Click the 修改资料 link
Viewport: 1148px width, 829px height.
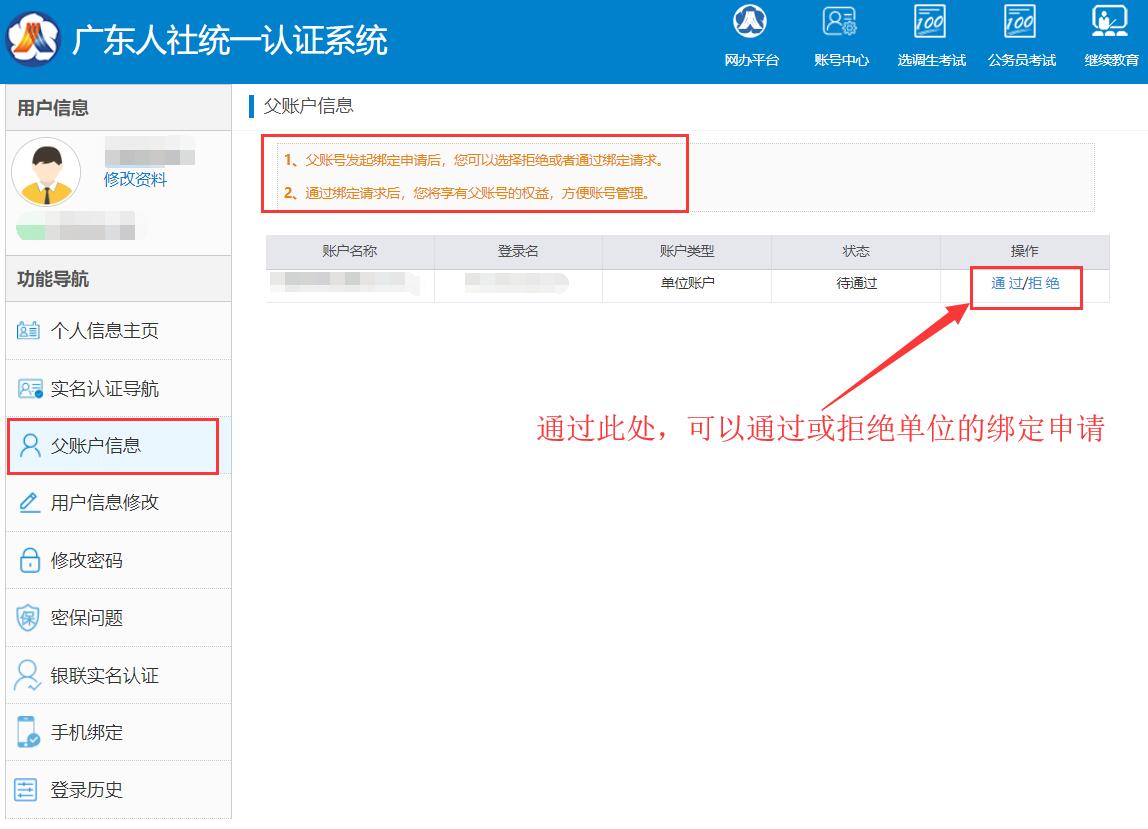135,180
